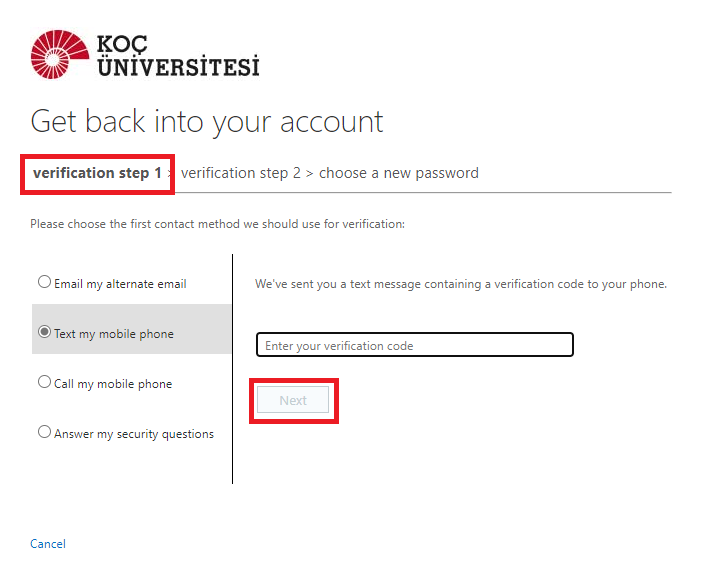Choose the 'Call my mobile phone' radio button
The image size is (714, 563).
[44, 382]
